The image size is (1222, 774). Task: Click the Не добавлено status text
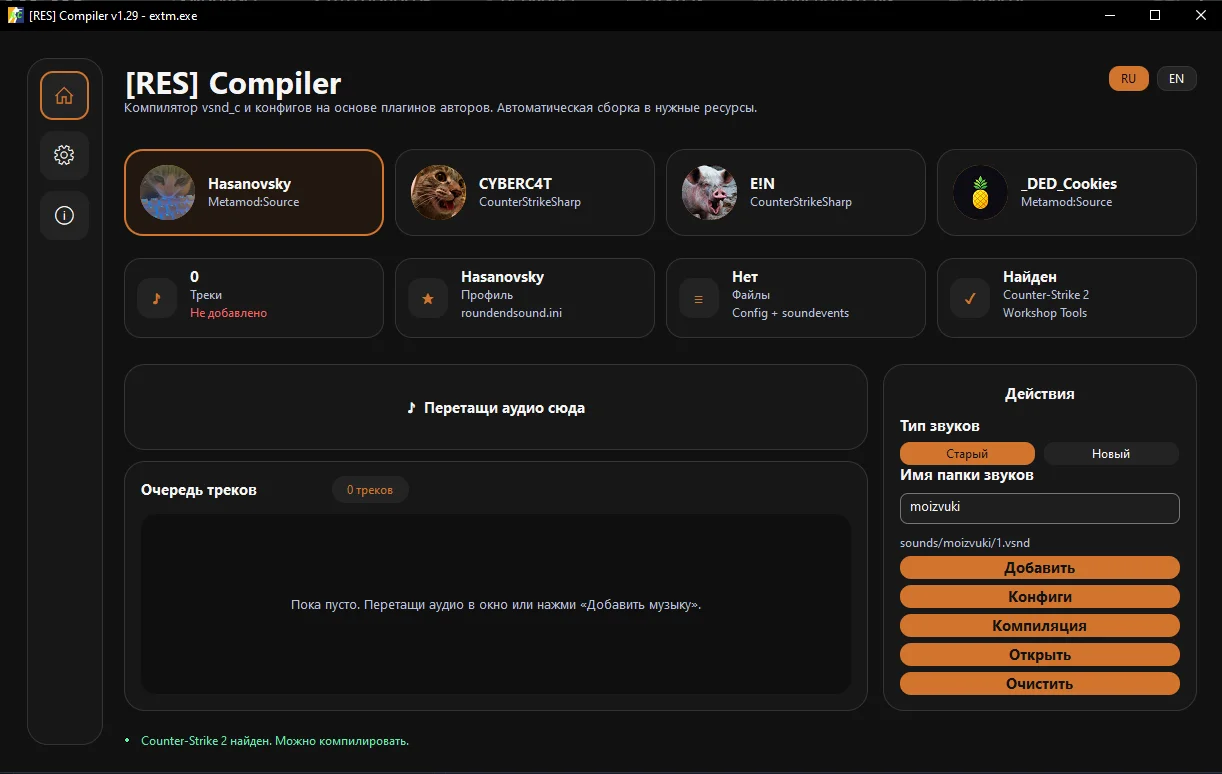(228, 313)
